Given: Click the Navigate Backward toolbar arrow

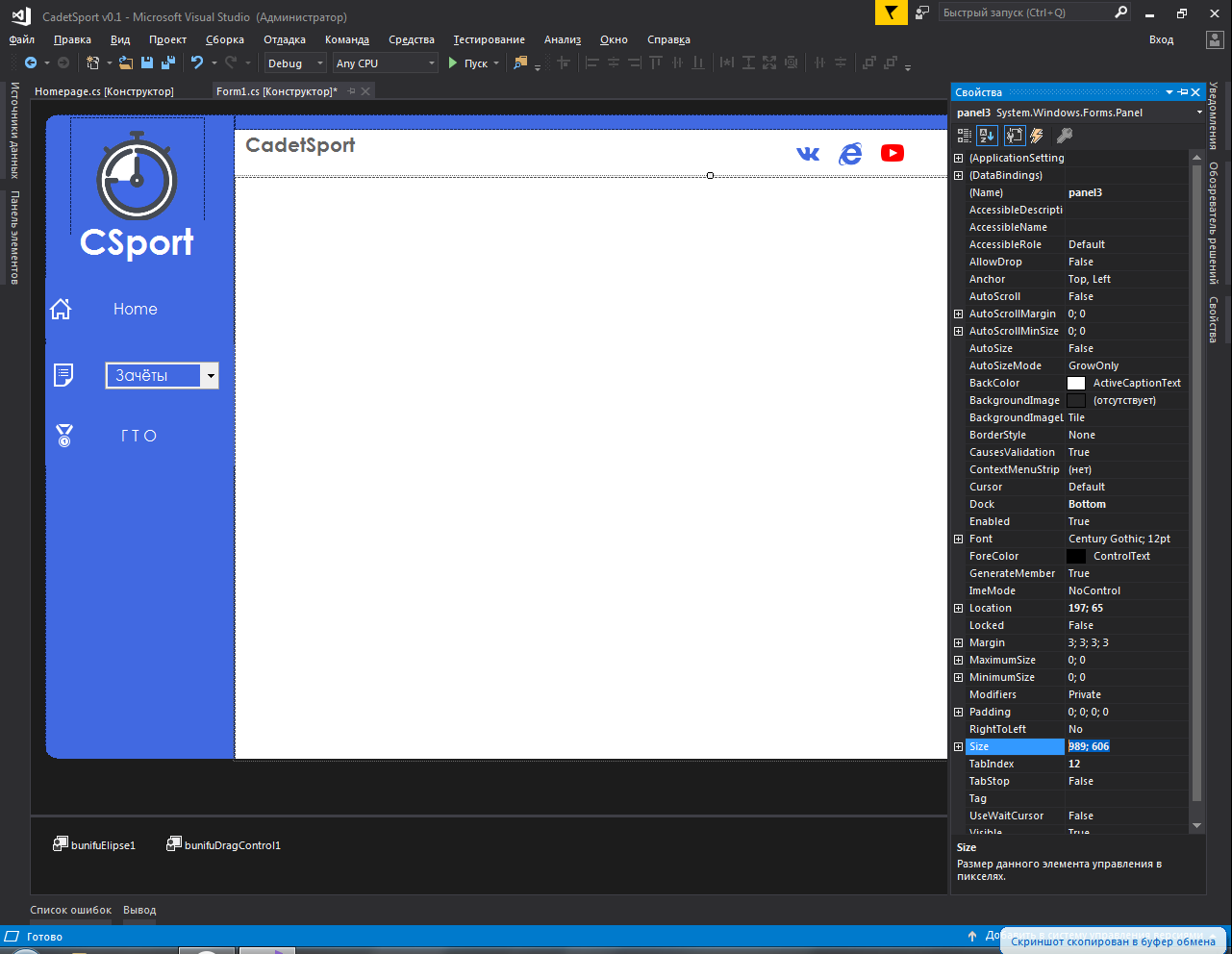Looking at the screenshot, I should pyautogui.click(x=31, y=63).
